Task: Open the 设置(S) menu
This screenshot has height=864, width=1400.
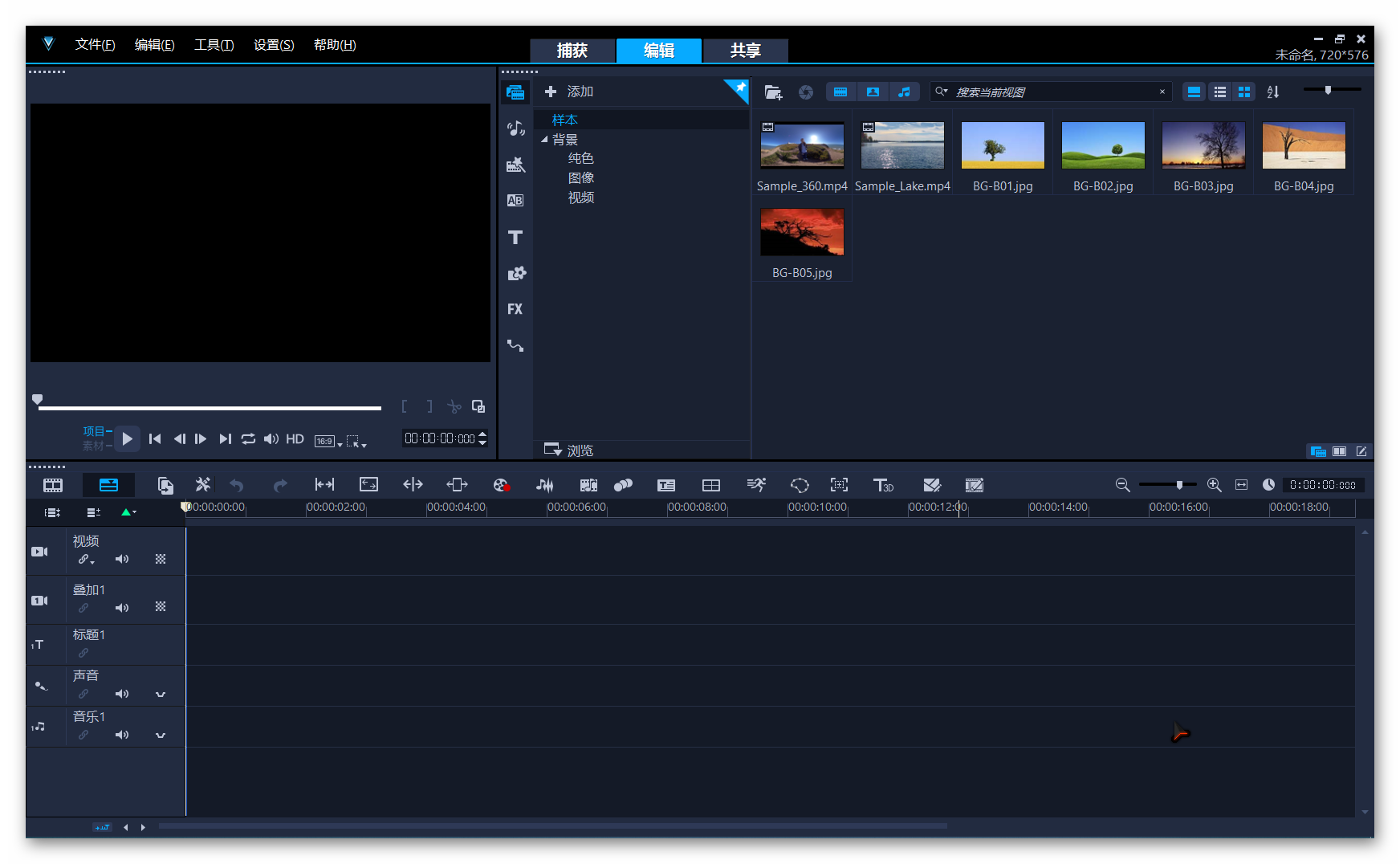Action: 274,45
